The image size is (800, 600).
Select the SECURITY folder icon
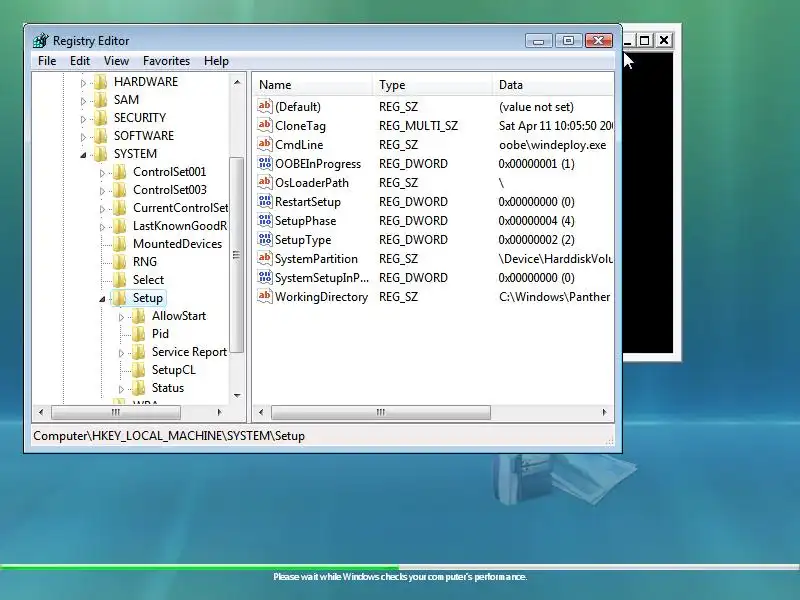tap(101, 118)
